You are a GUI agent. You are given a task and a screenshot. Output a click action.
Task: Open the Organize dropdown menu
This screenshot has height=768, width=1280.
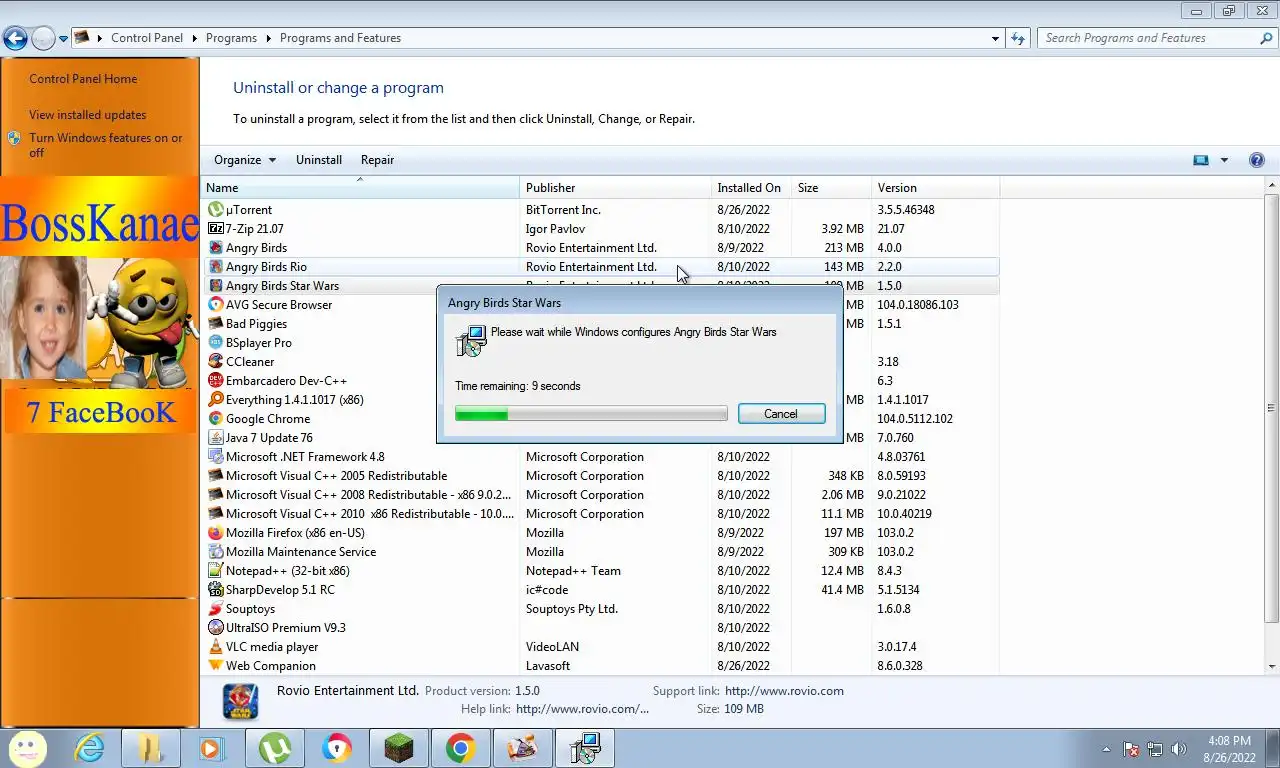point(245,160)
